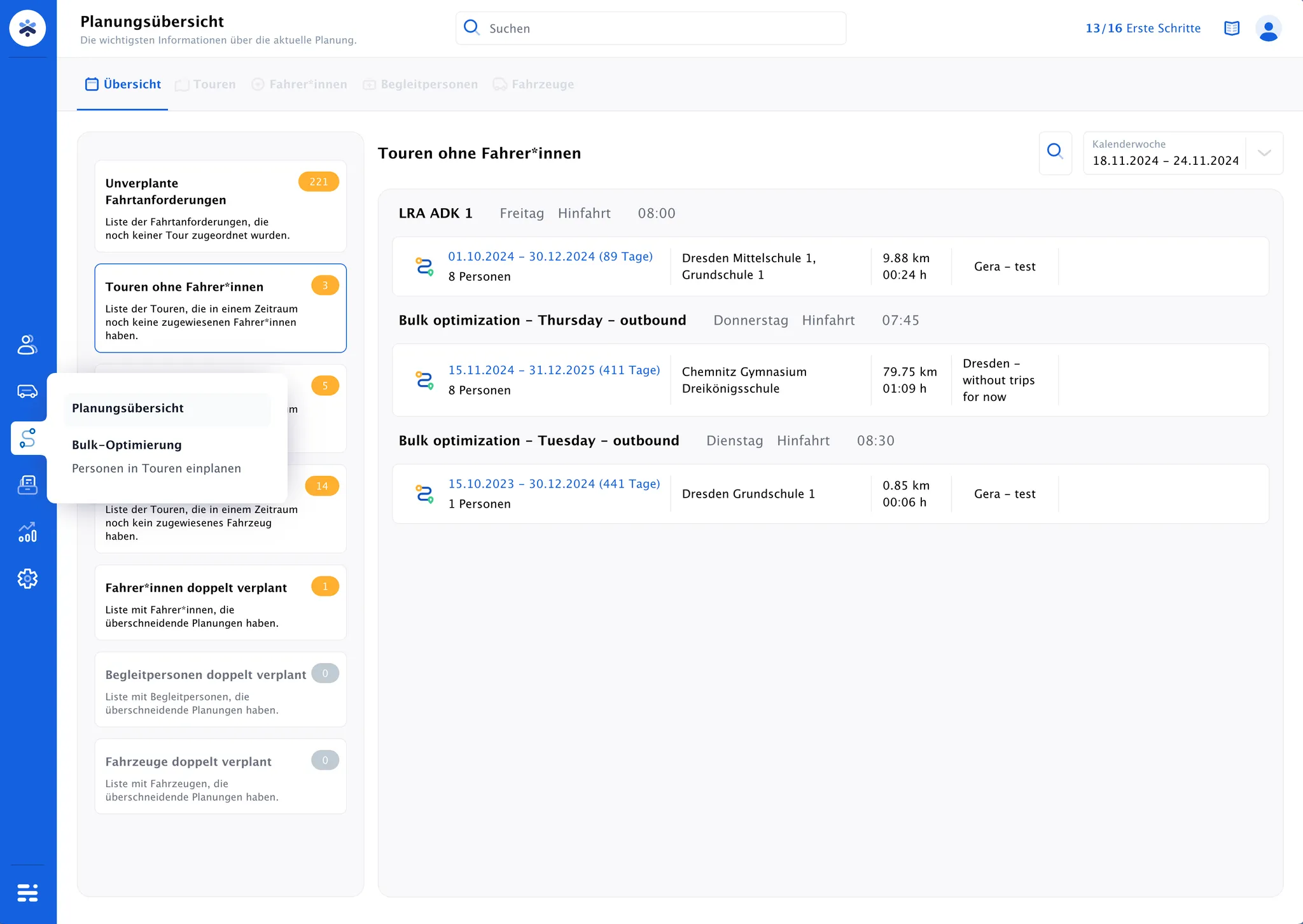Expand the sidebar with bottom menu icon

point(27,893)
